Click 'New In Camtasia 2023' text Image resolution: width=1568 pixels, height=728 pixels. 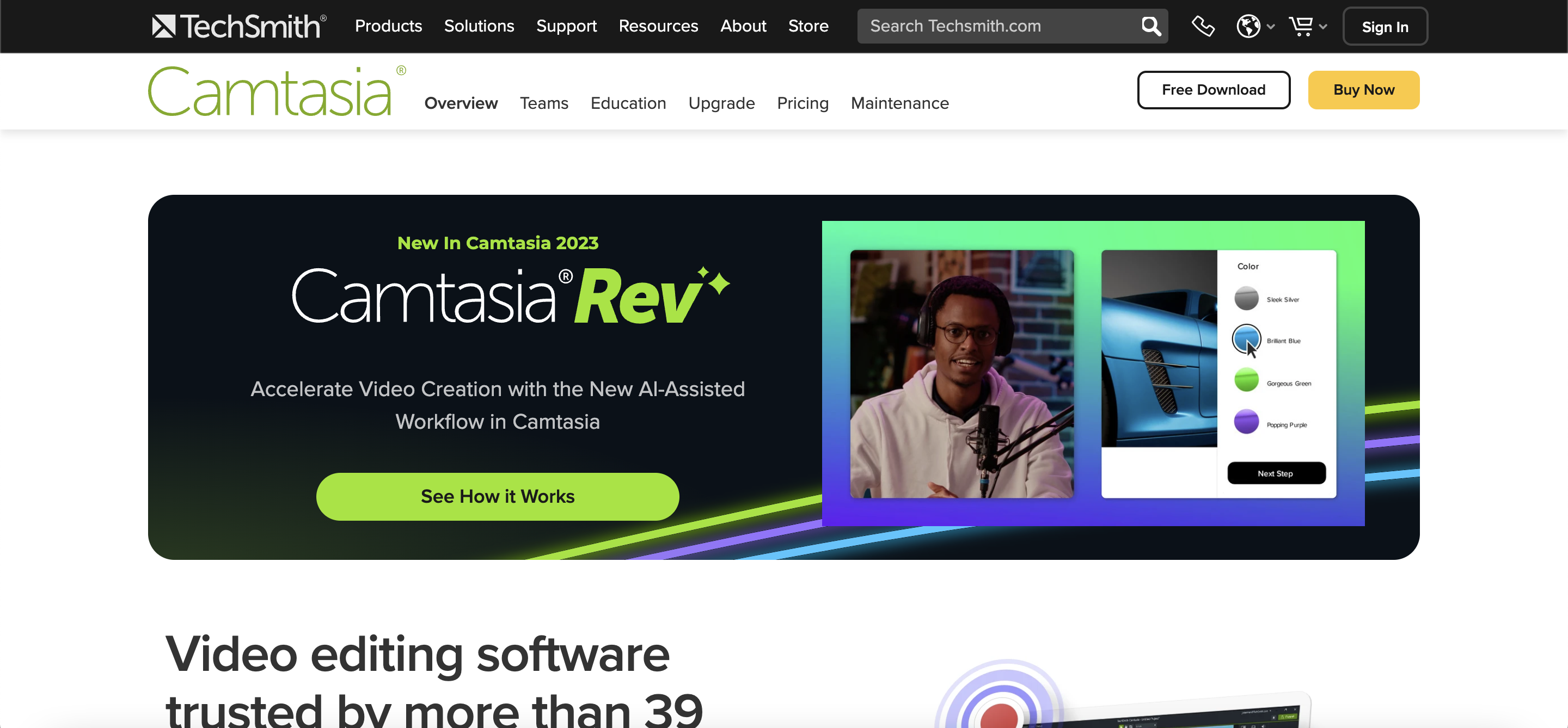click(497, 243)
